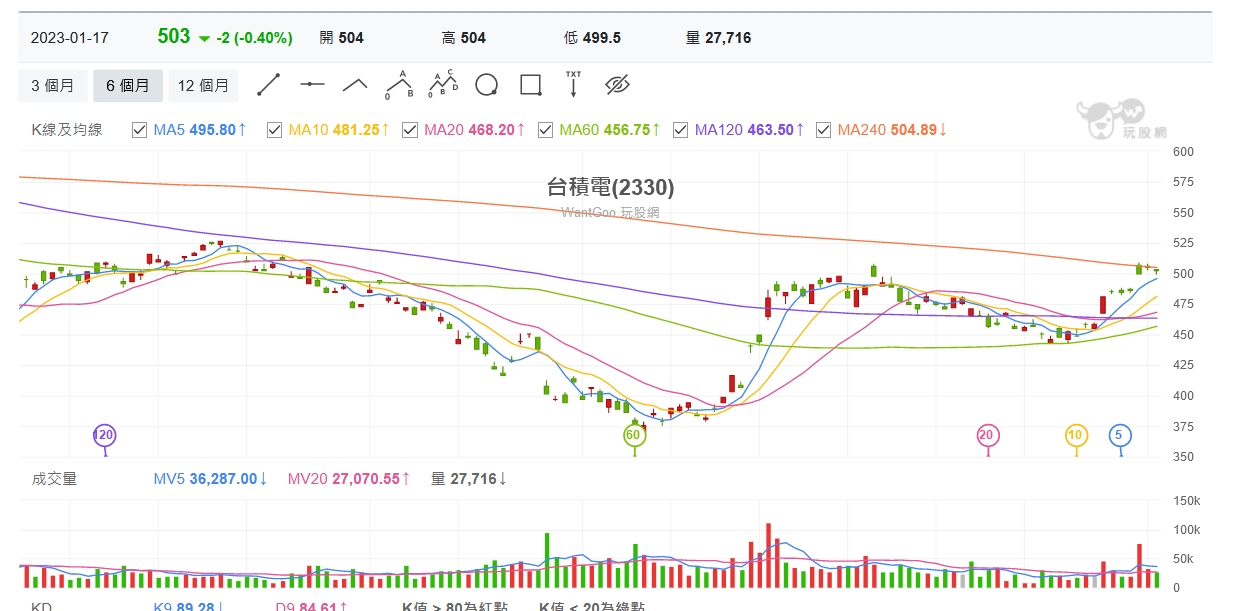Screen dimensions: 1233x611
Task: Click the pink 20 marker on chart
Action: (x=987, y=435)
